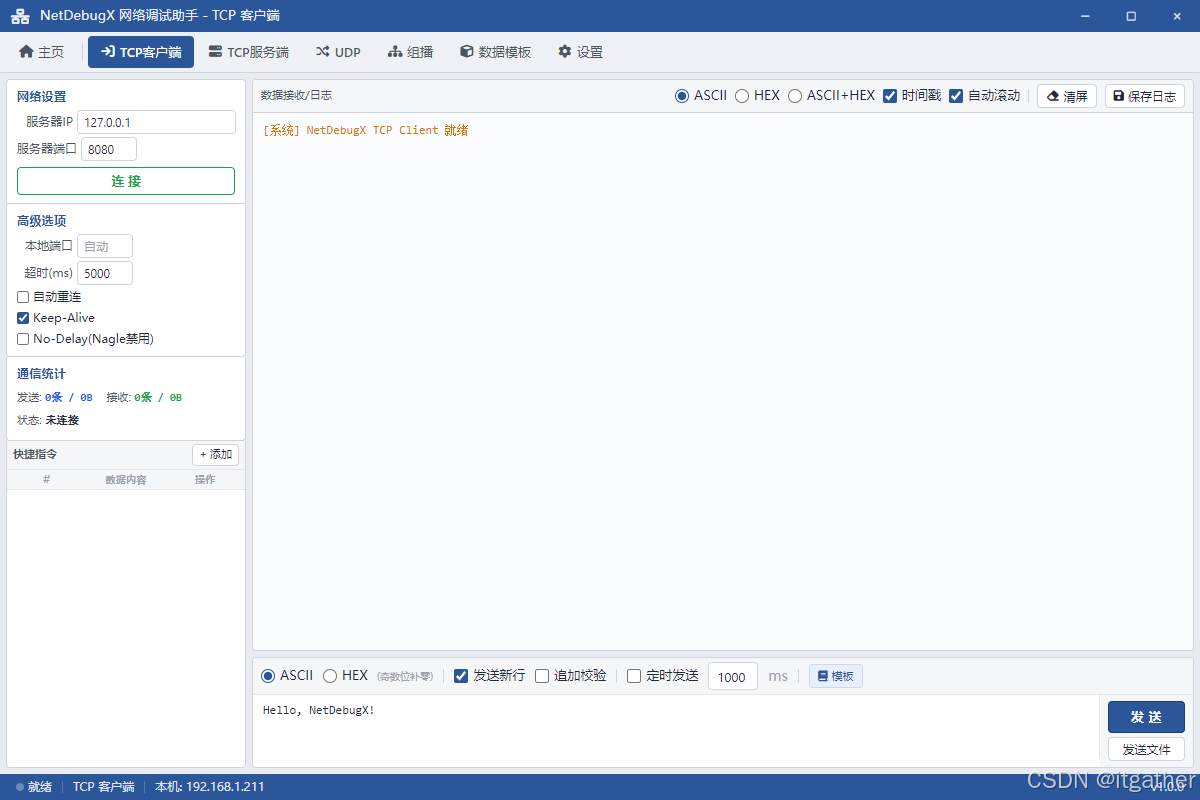Toggle the 自动滚动 auto-scroll checkbox
Screen dimensions: 1200x800
[956, 96]
